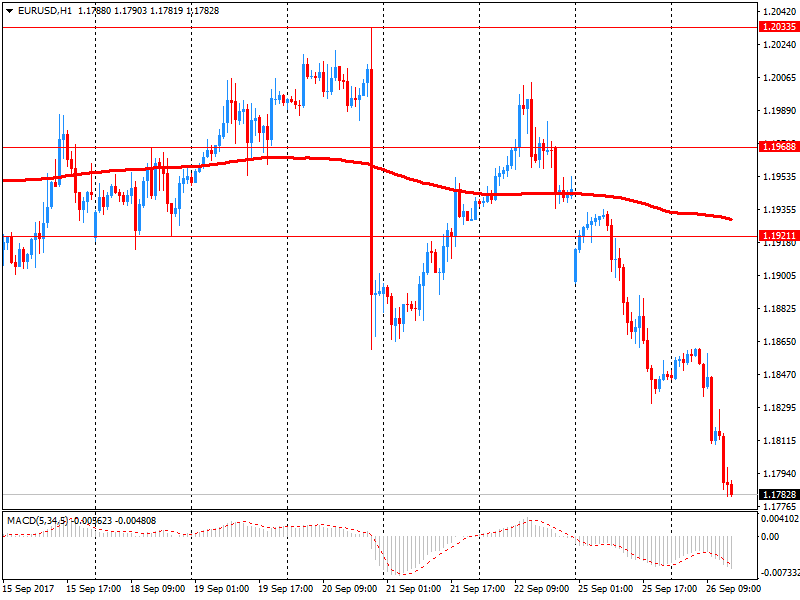Click the 1.17940 price axis value

[780, 473]
